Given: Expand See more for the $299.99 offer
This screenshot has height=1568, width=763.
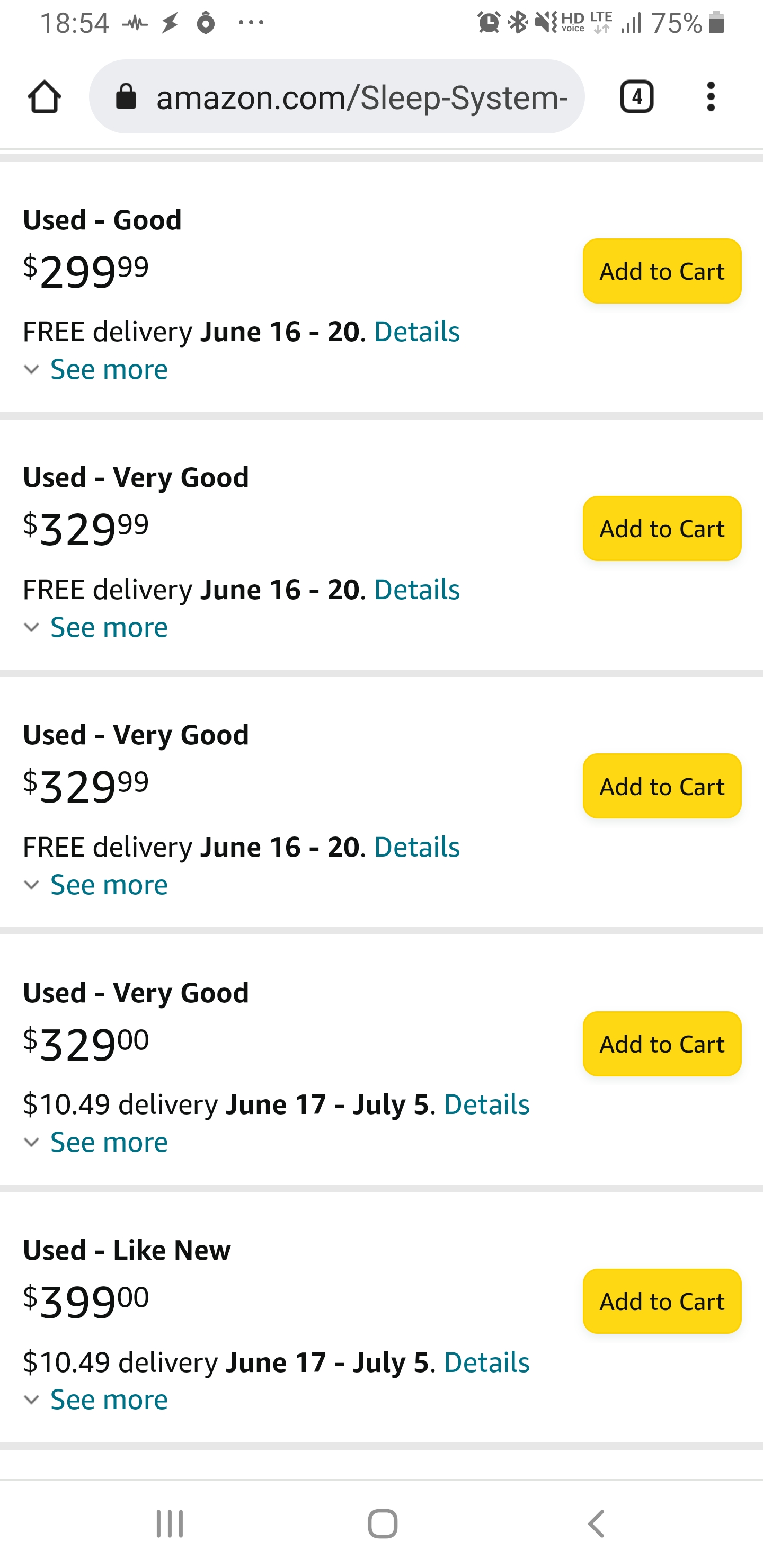Looking at the screenshot, I should click(109, 369).
